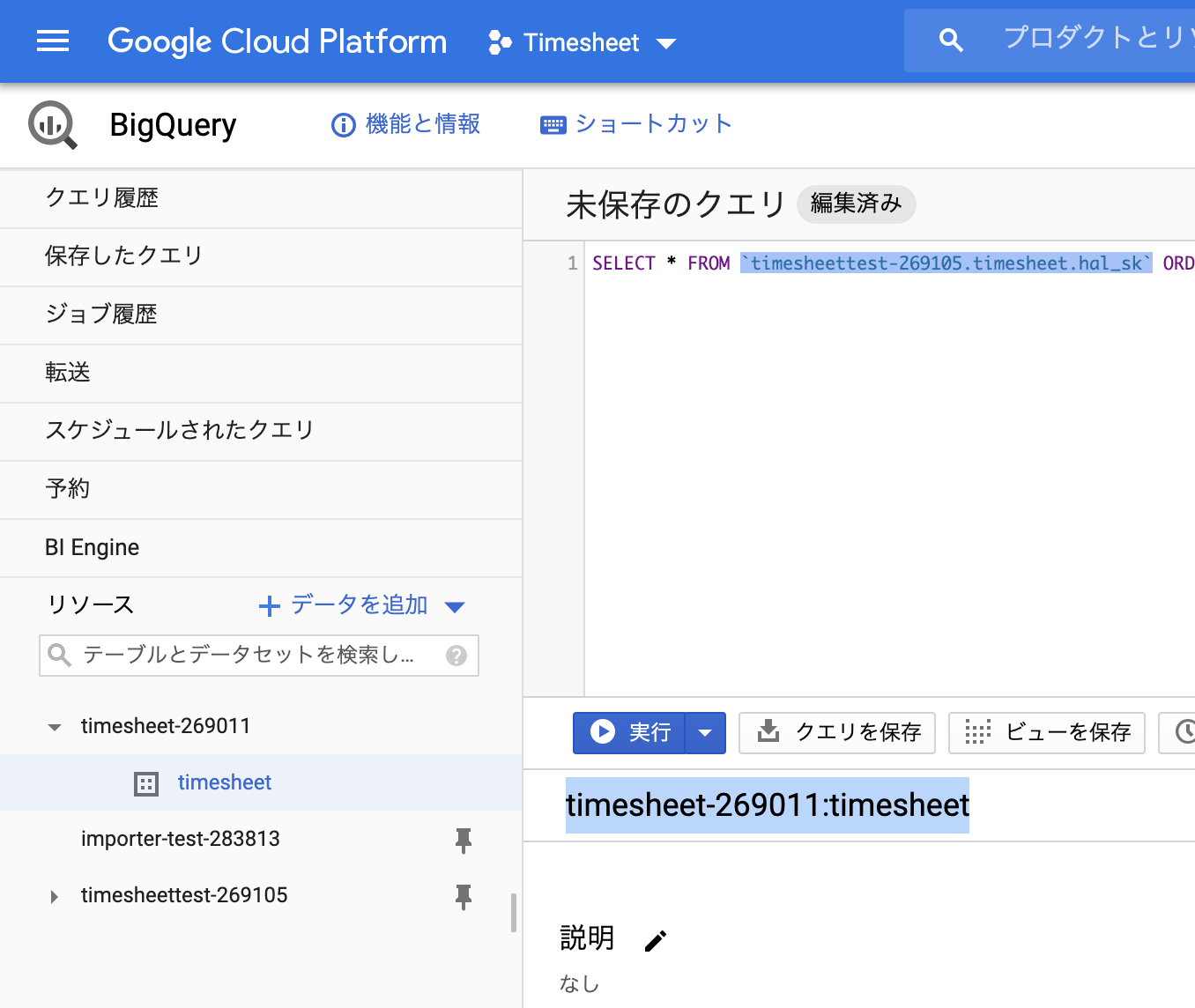
Task: Open the hamburger navigation menu
Action: coord(53,41)
